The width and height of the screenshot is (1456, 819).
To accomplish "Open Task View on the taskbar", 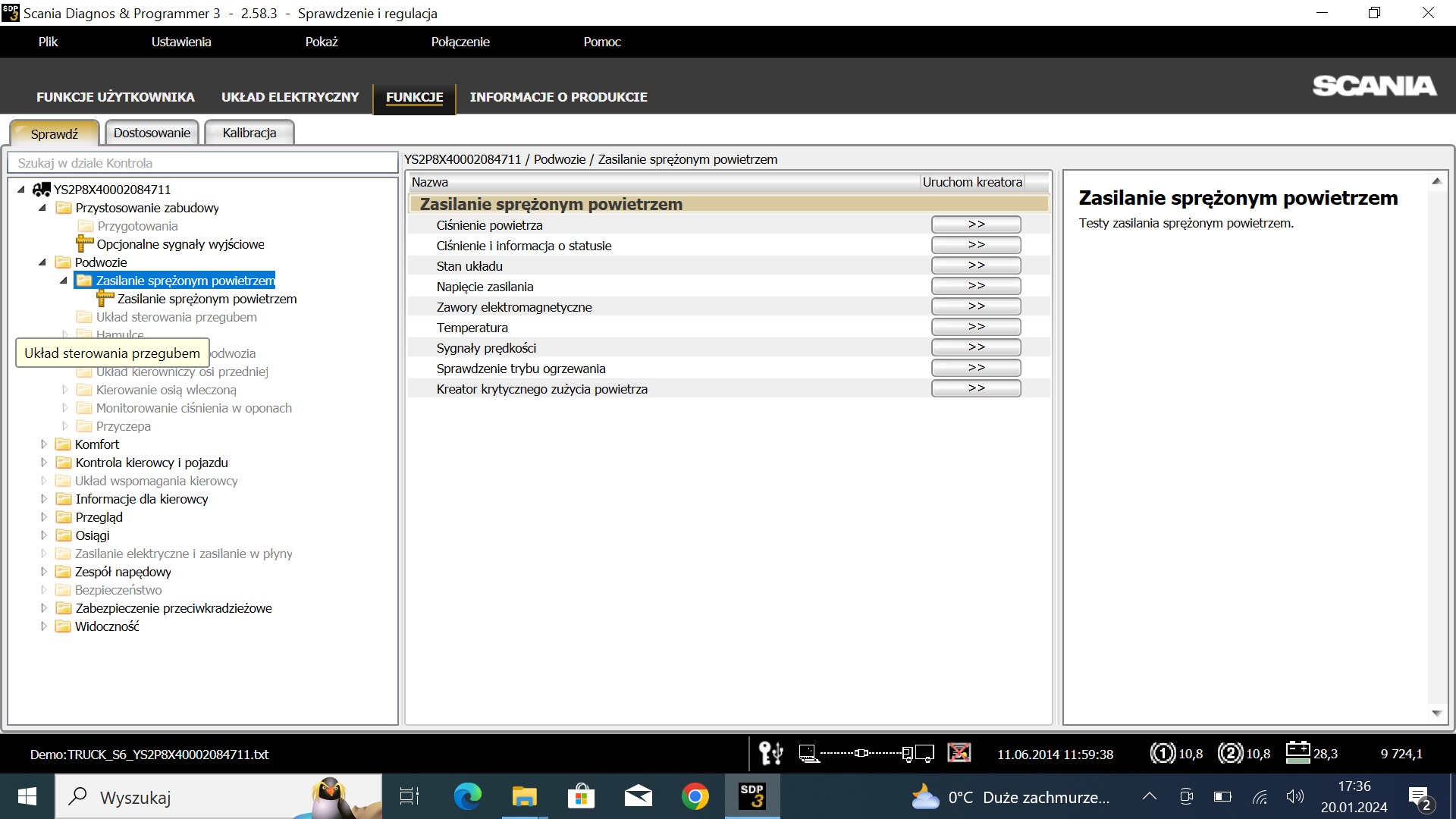I will 409,796.
